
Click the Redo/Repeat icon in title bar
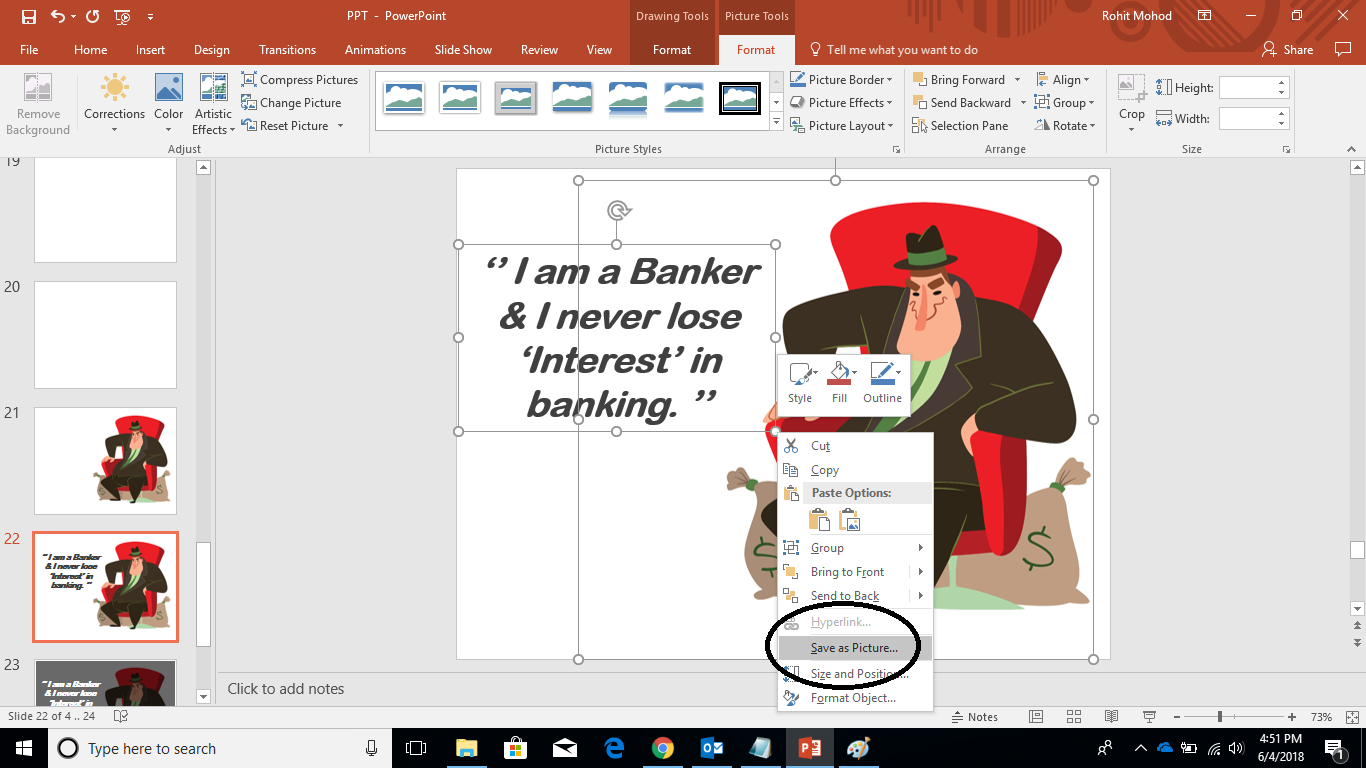tap(92, 16)
